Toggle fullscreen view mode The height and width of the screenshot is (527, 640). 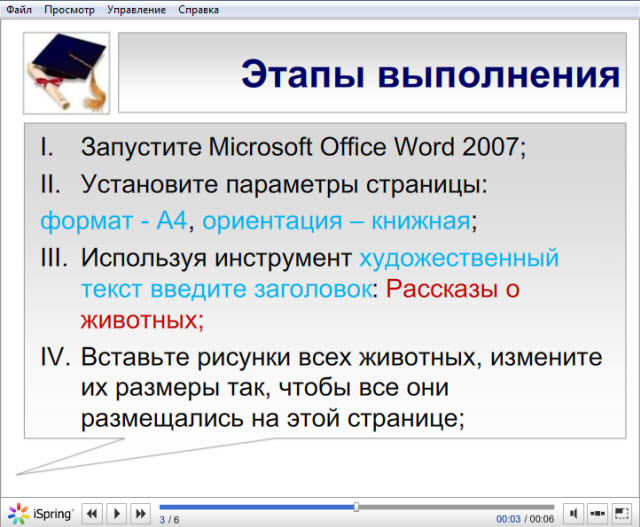(x=622, y=513)
